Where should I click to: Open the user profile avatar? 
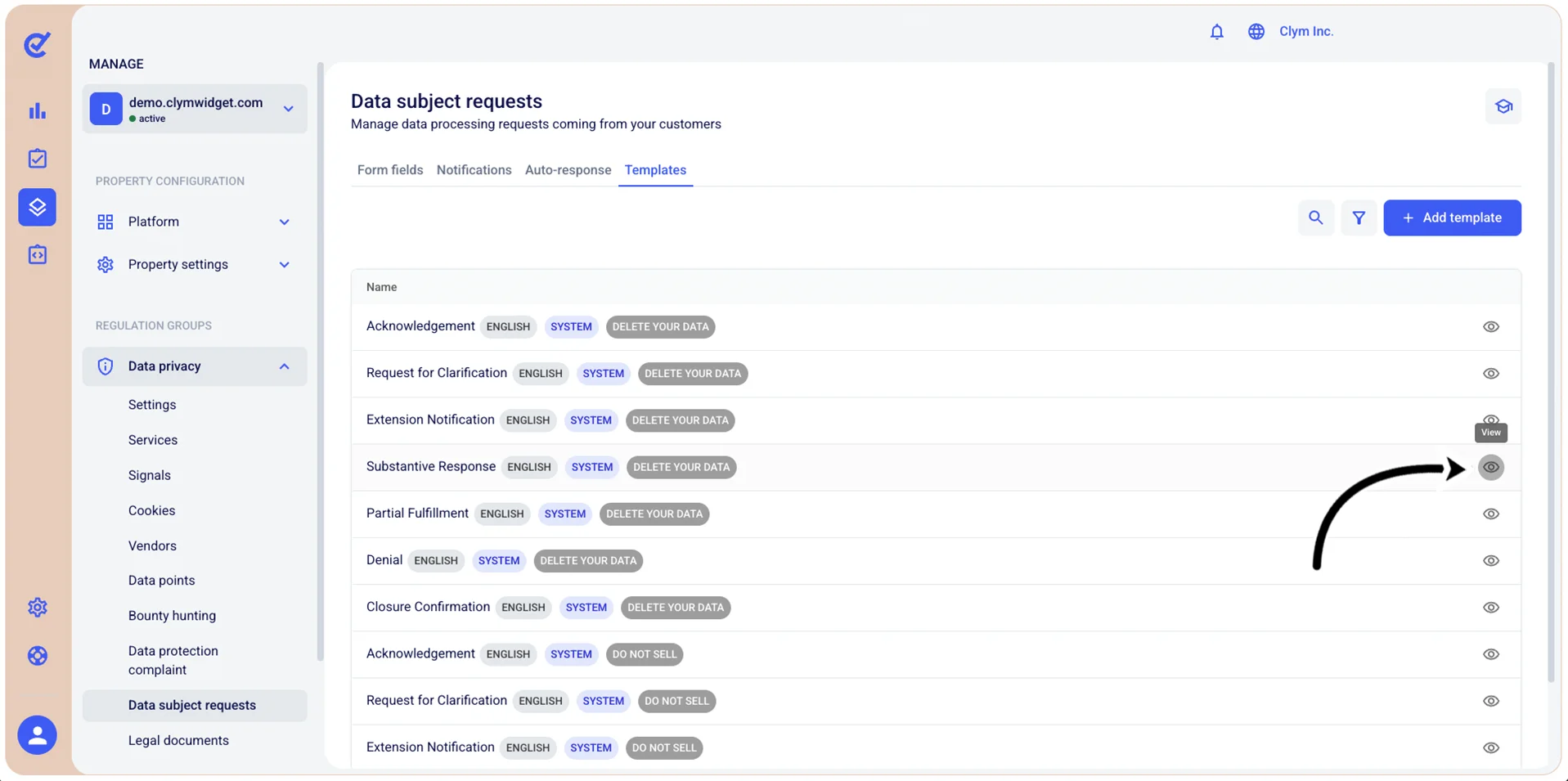tap(38, 735)
